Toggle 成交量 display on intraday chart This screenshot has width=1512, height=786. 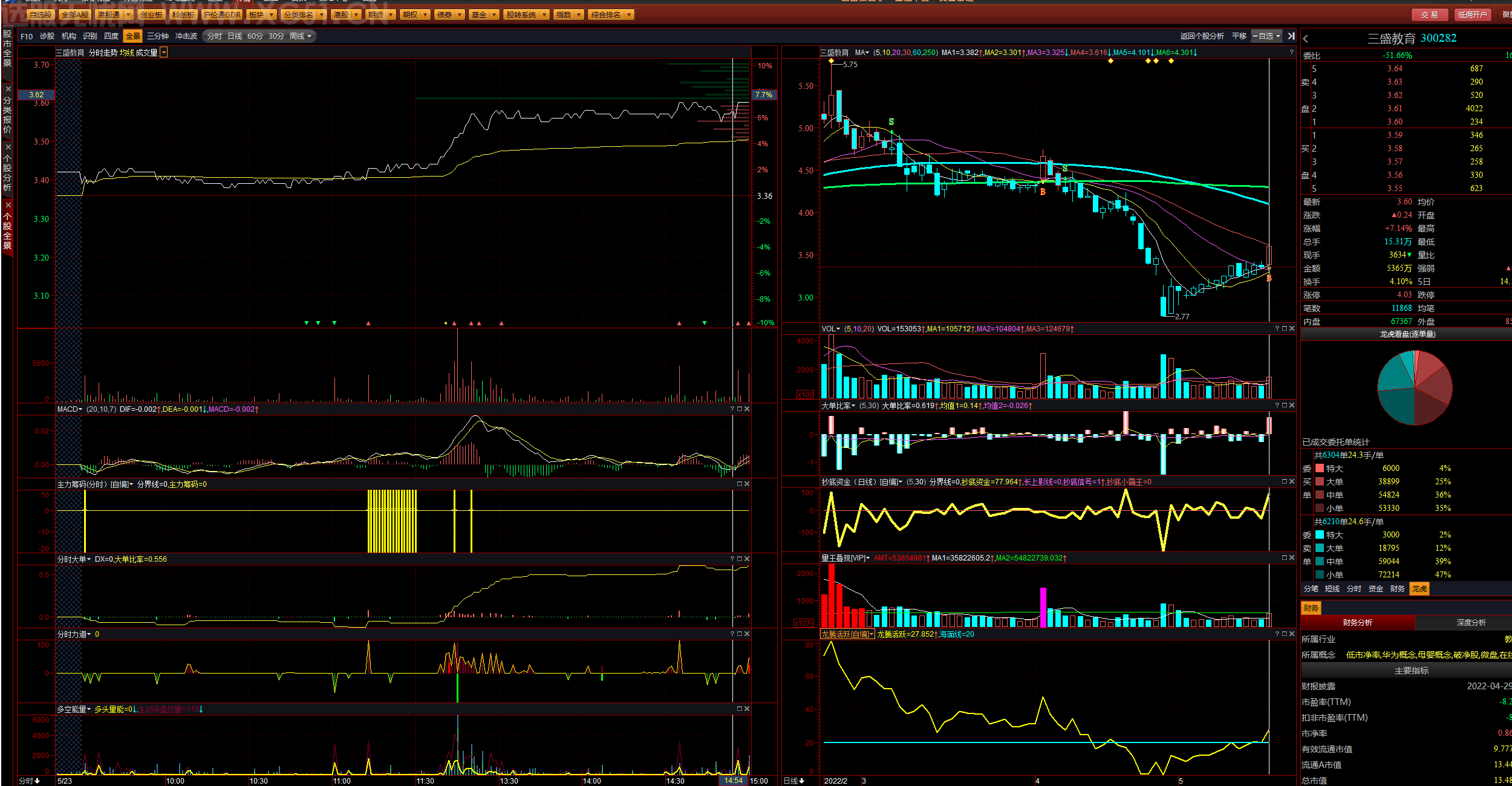[147, 53]
